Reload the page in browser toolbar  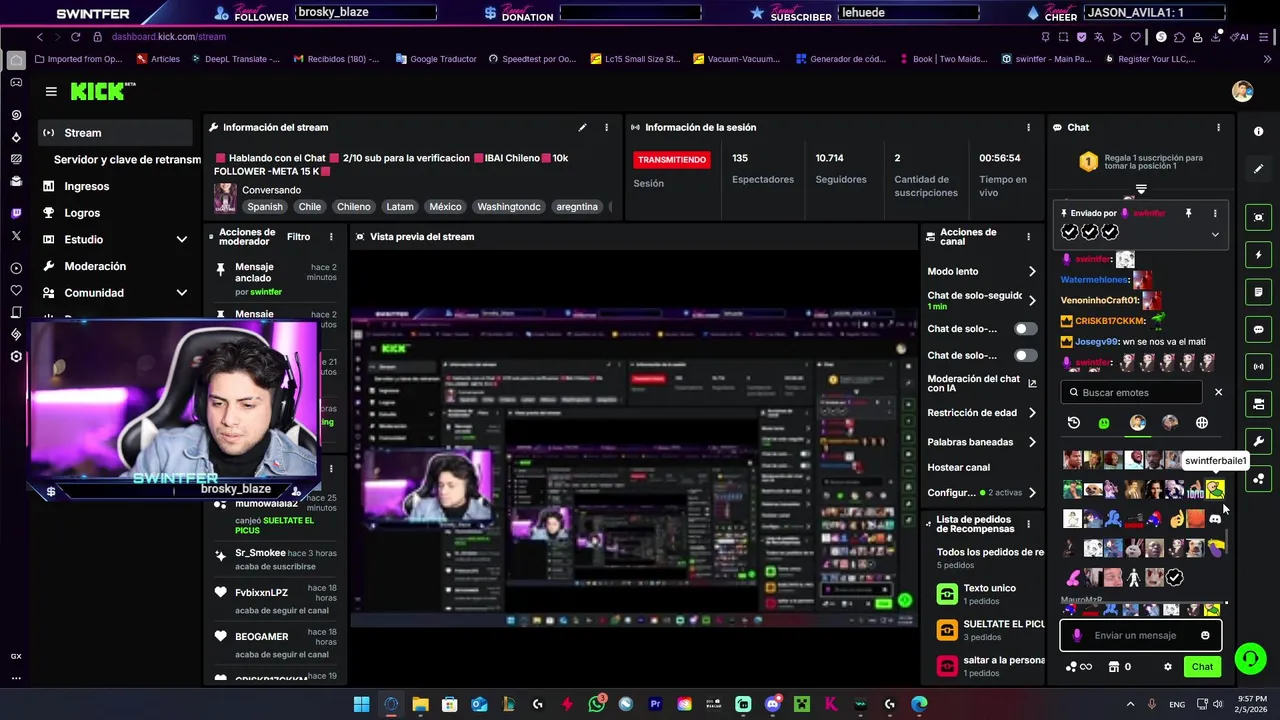pyautogui.click(x=75, y=37)
